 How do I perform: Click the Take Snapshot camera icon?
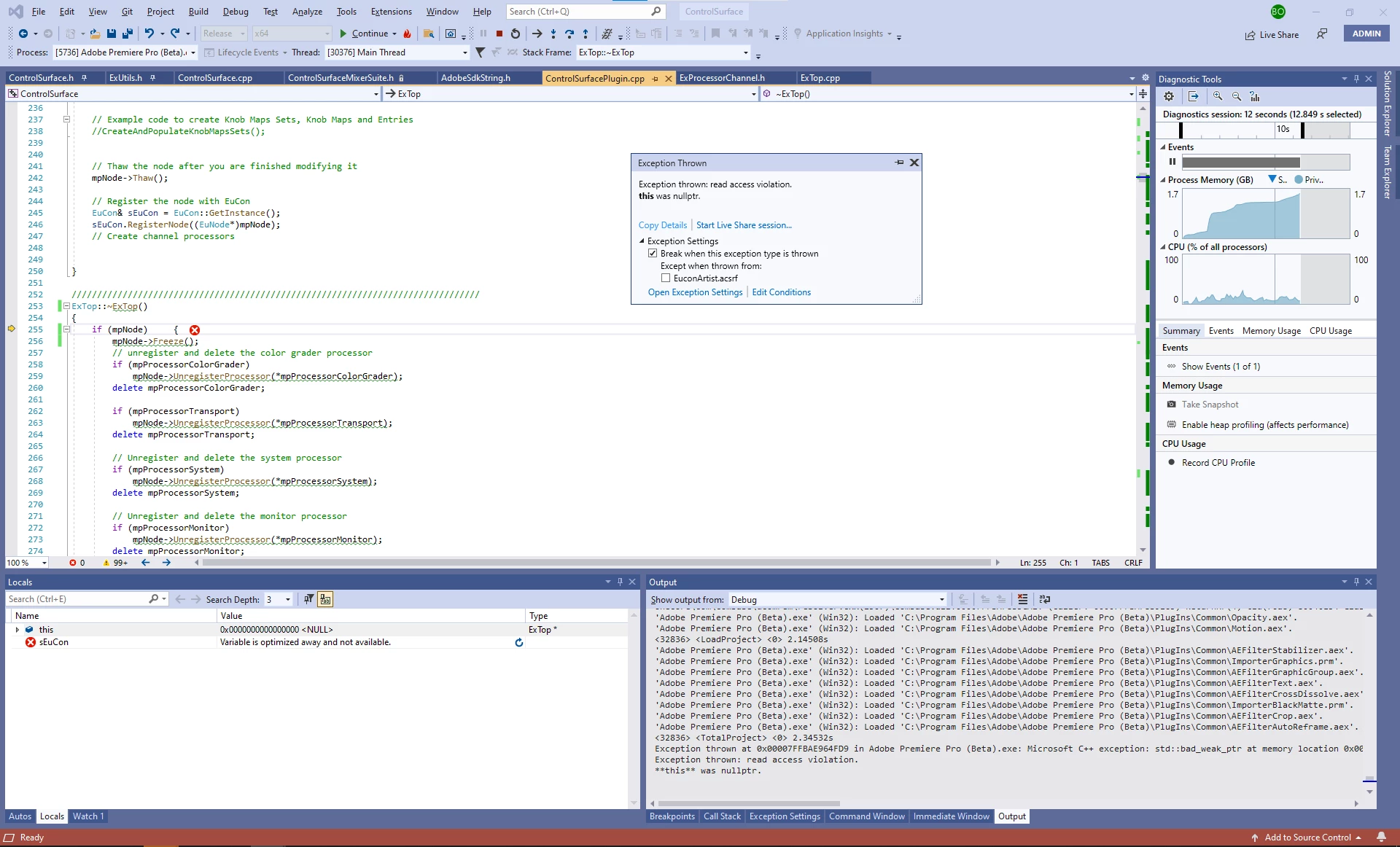pos(1171,405)
